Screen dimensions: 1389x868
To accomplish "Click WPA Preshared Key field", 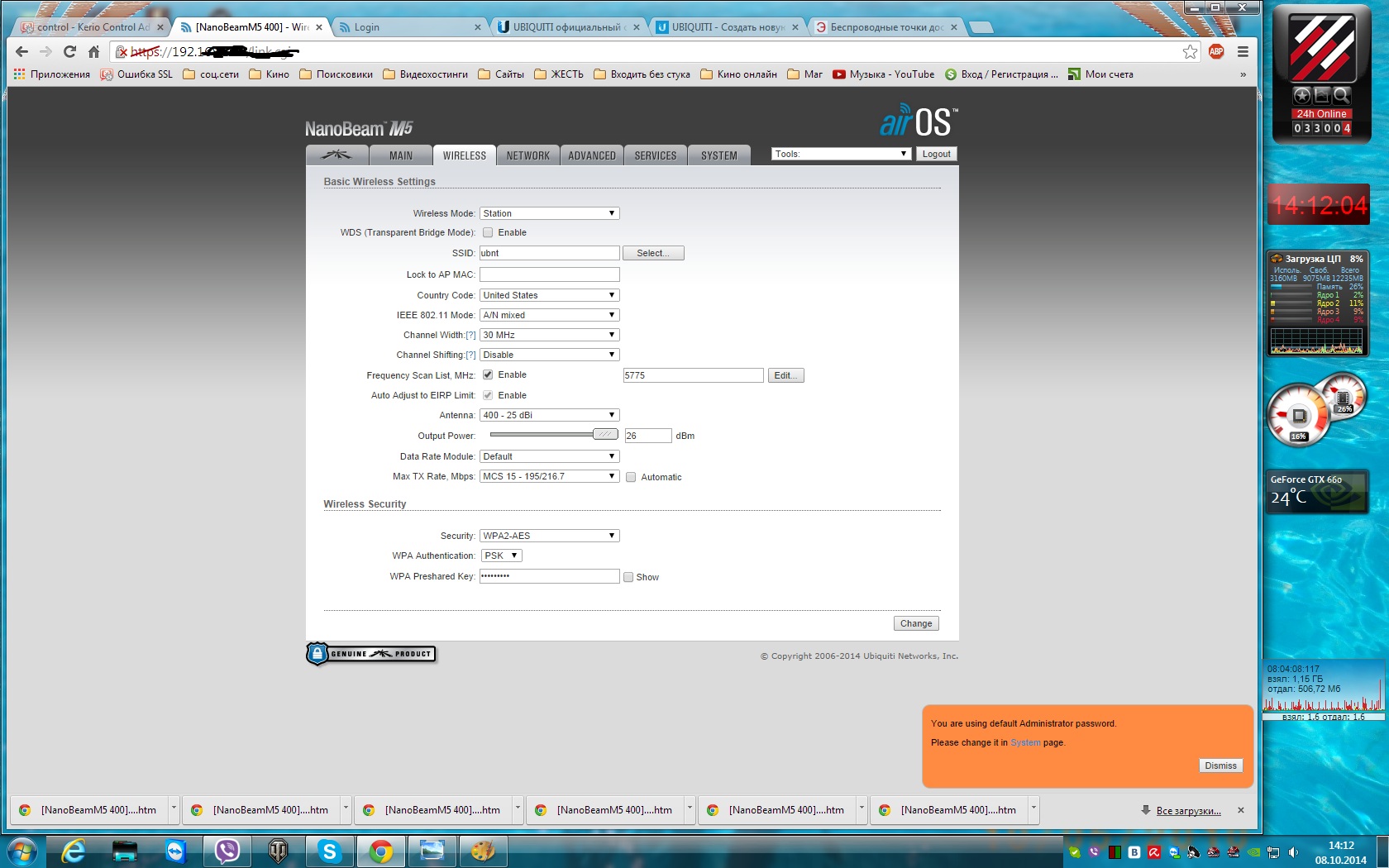I will [x=549, y=576].
